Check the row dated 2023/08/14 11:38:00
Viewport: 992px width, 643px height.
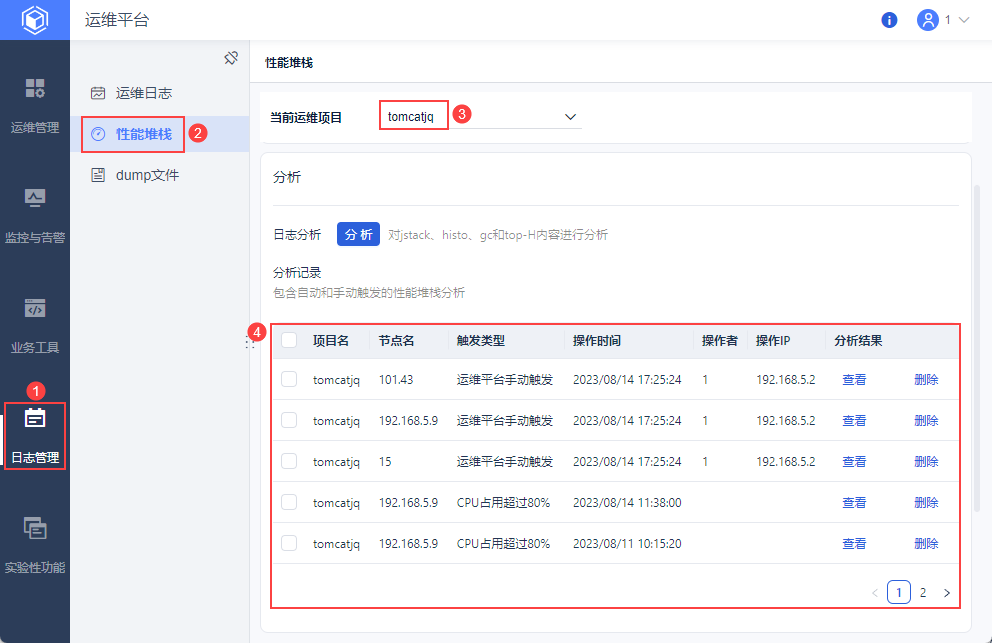point(289,503)
